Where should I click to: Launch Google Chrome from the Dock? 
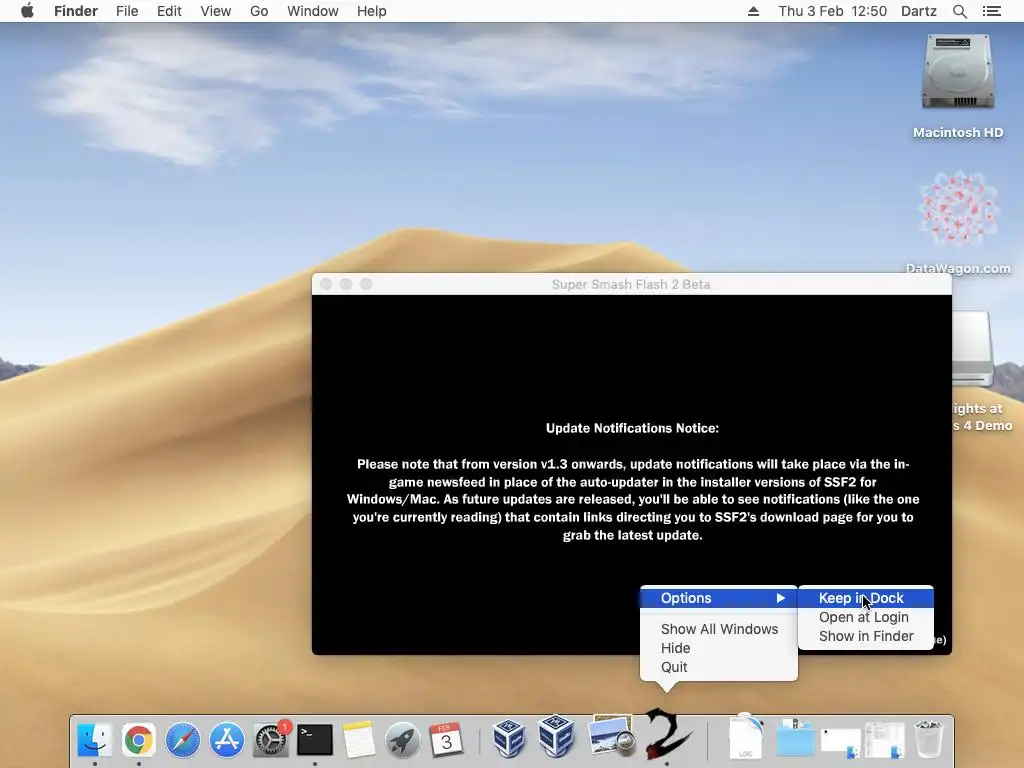pos(138,740)
